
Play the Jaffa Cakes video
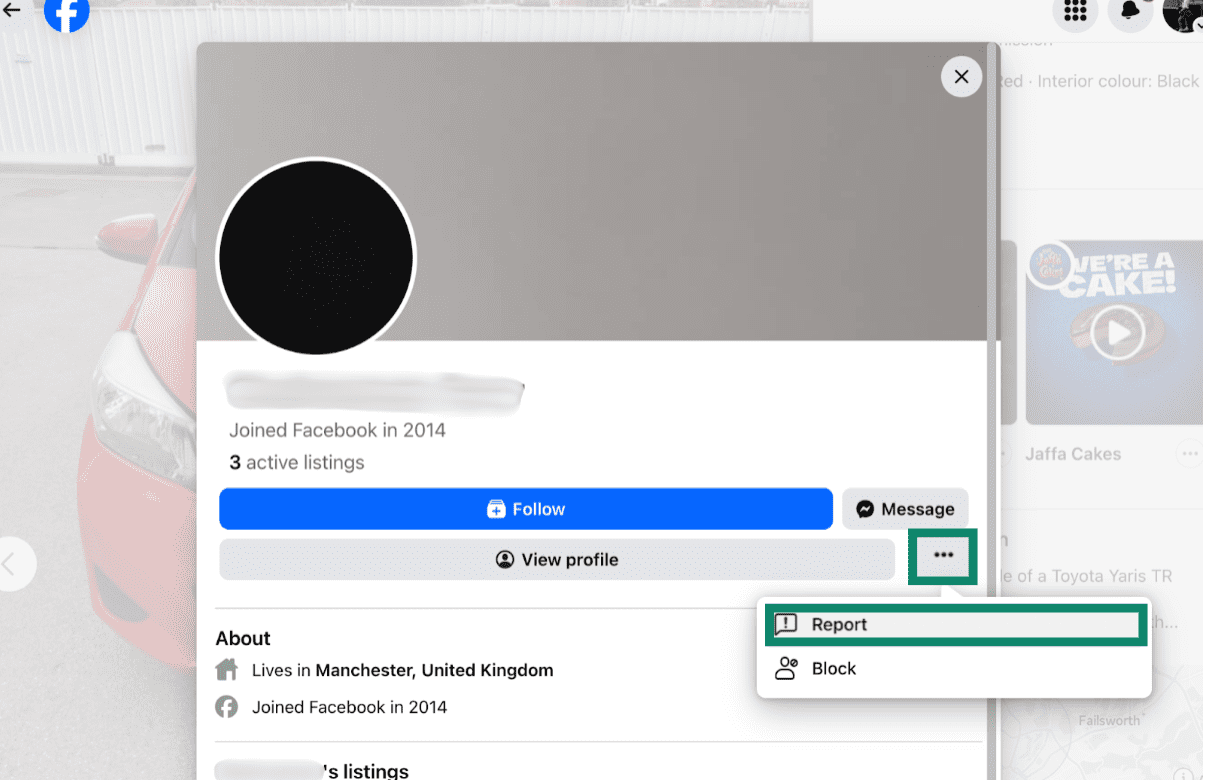click(x=1117, y=333)
